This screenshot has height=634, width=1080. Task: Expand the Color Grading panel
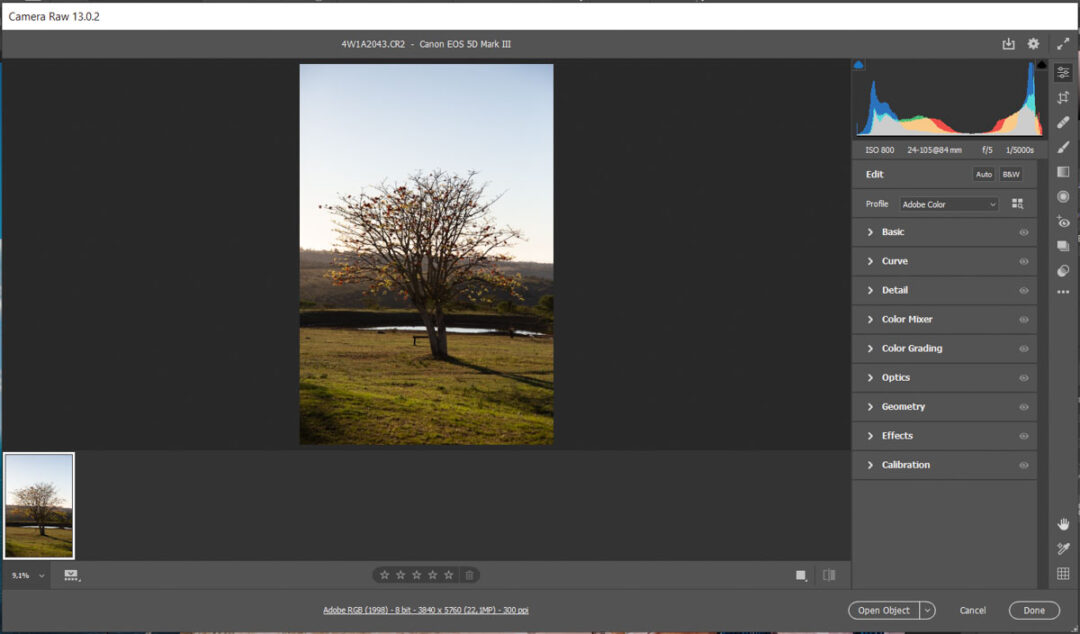coord(912,348)
